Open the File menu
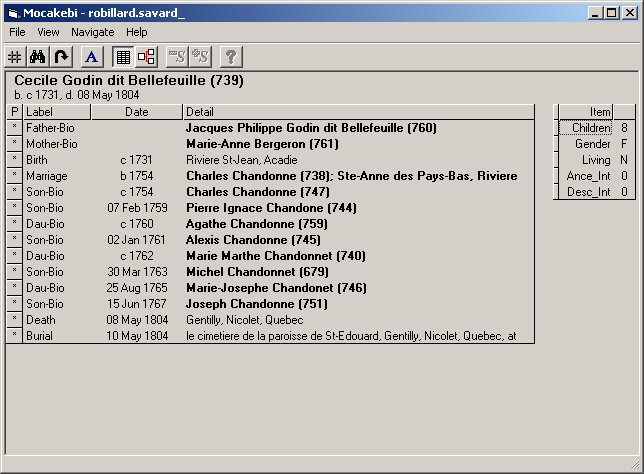The width and height of the screenshot is (644, 474). point(17,32)
